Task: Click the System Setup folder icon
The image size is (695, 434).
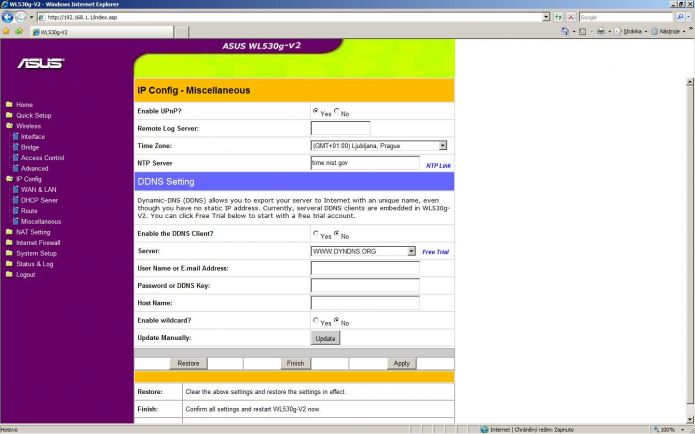Action: 9,253
